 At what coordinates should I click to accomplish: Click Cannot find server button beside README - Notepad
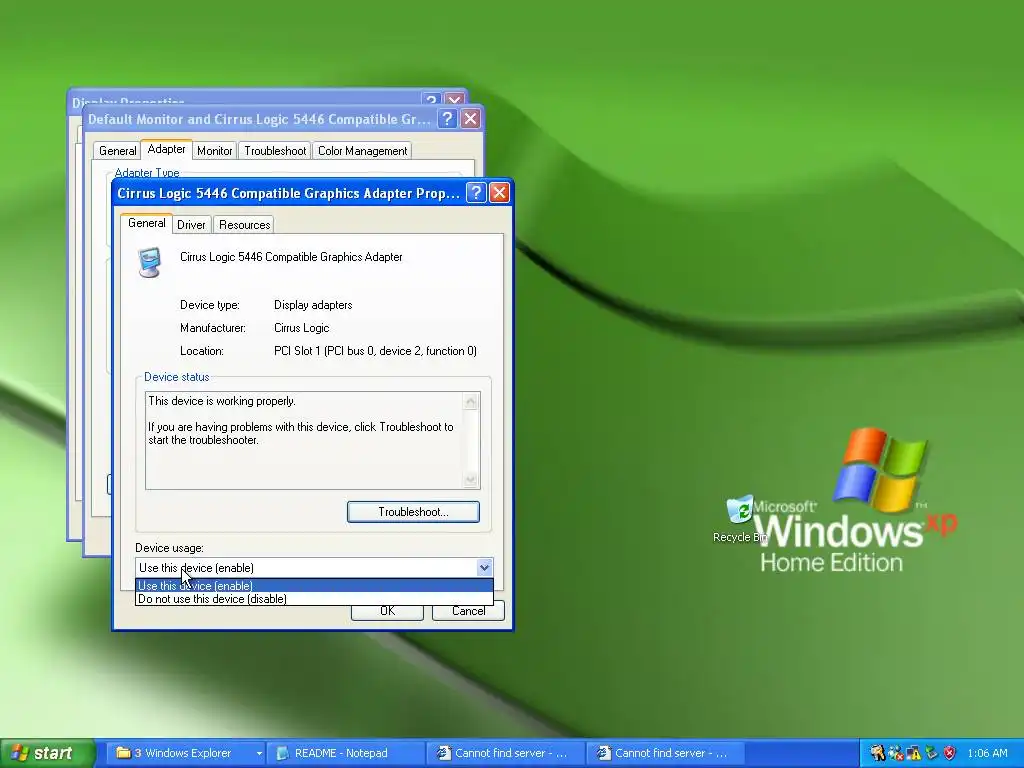pyautogui.click(x=506, y=753)
